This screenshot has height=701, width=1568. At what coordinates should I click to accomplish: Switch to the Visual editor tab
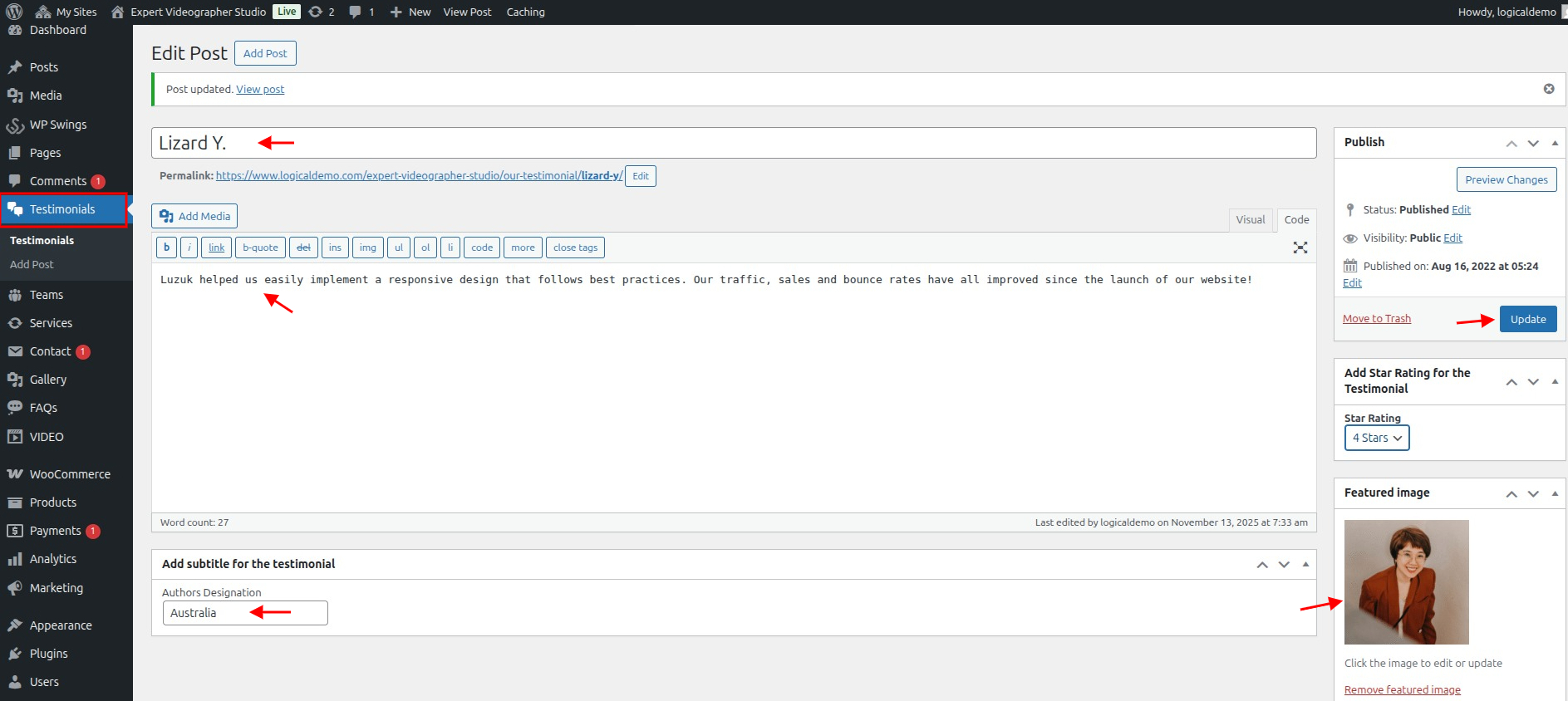click(x=1250, y=220)
